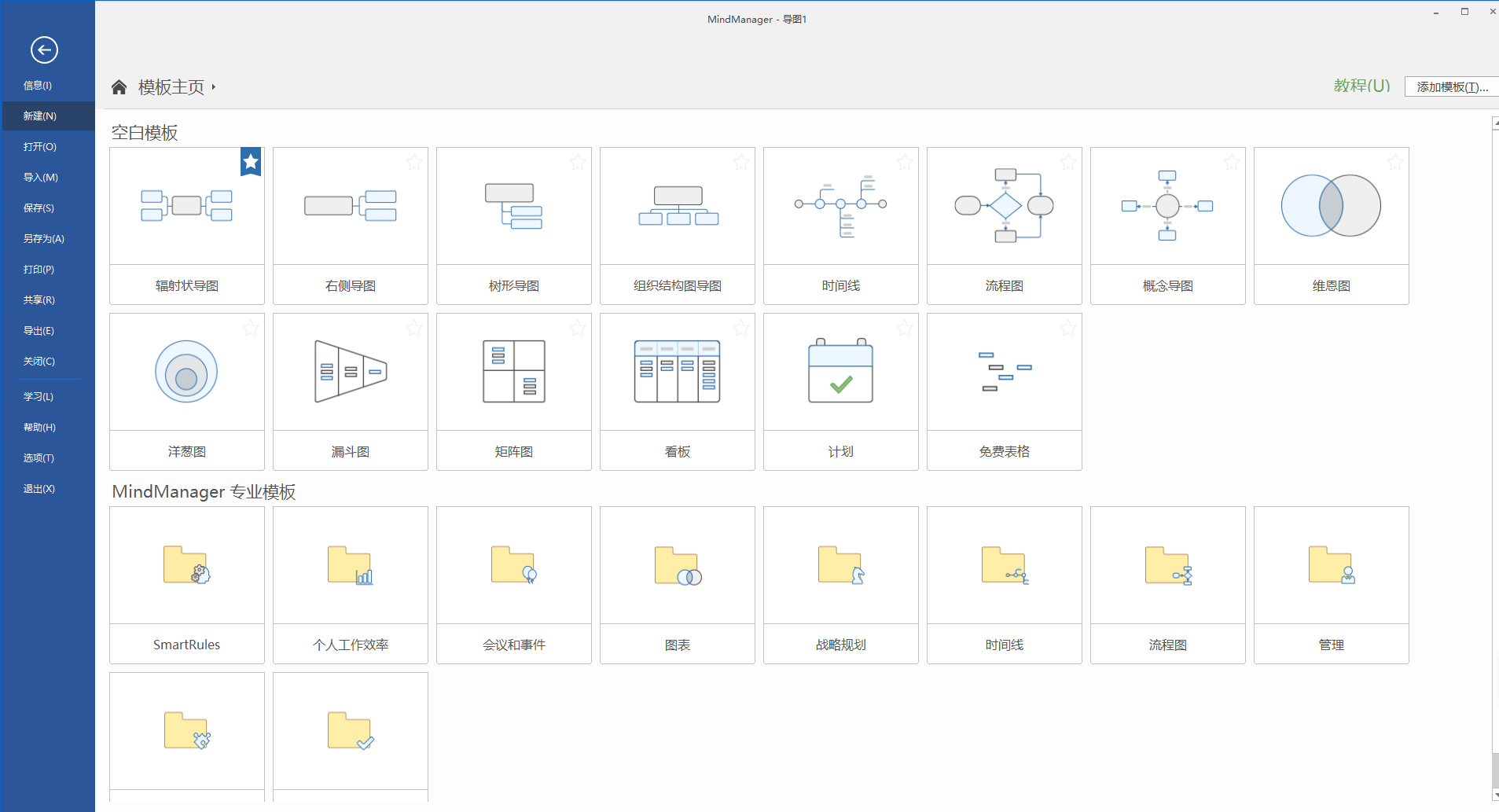Favorite the 组织结构图导图 star
This screenshot has width=1499, height=812.
[x=741, y=163]
